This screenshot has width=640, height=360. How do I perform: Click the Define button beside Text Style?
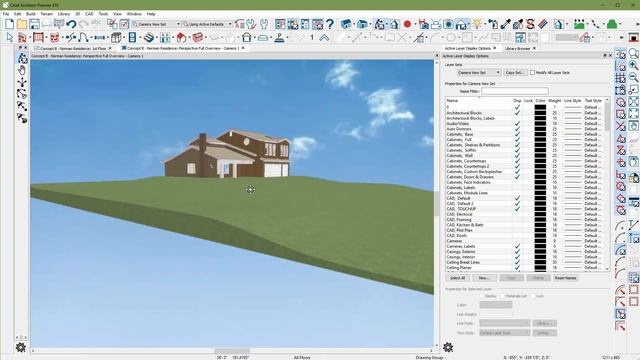(544, 333)
